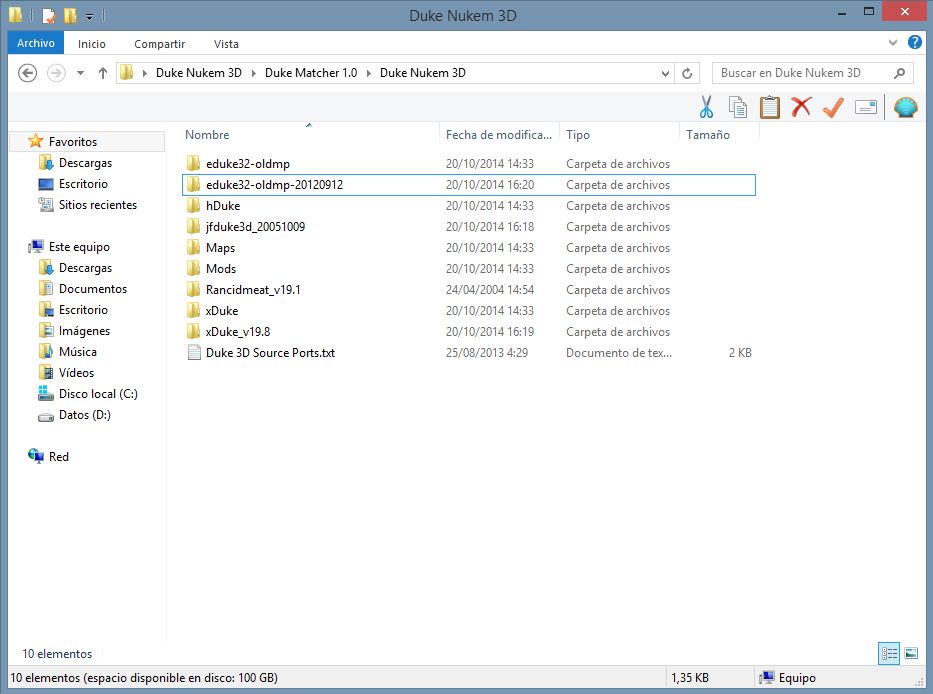This screenshot has height=694, width=933.
Task: Sort by Fecha de modificación column header
Action: coord(499,135)
